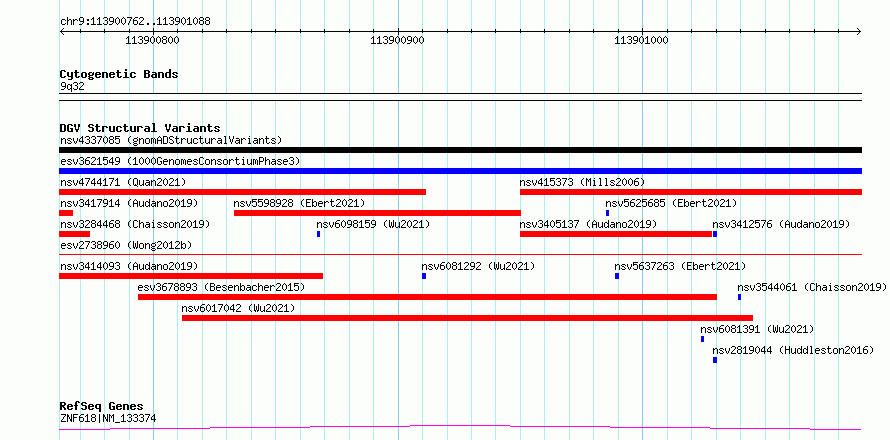Click the small blue nsv6098159 Wu2021 marker
890x440 pixels.
(318, 234)
